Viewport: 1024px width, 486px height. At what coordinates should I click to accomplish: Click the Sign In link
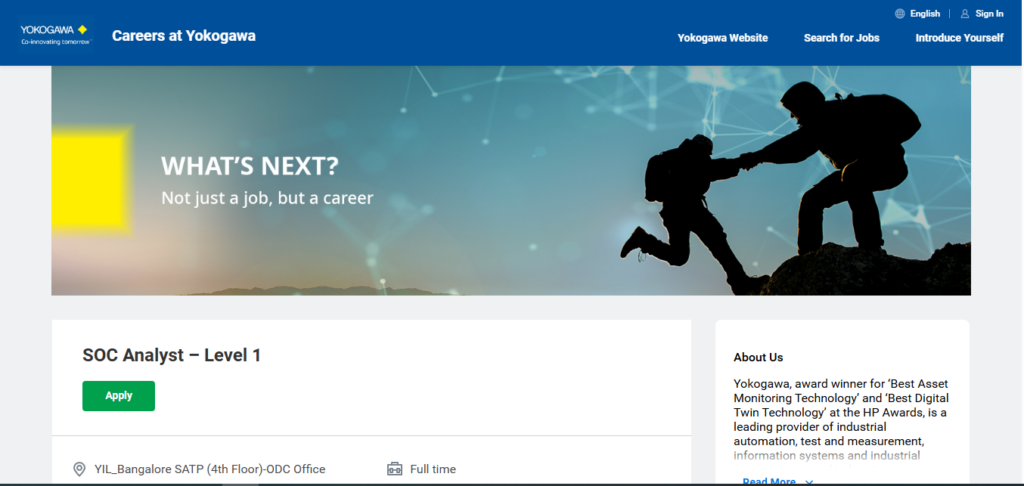989,14
